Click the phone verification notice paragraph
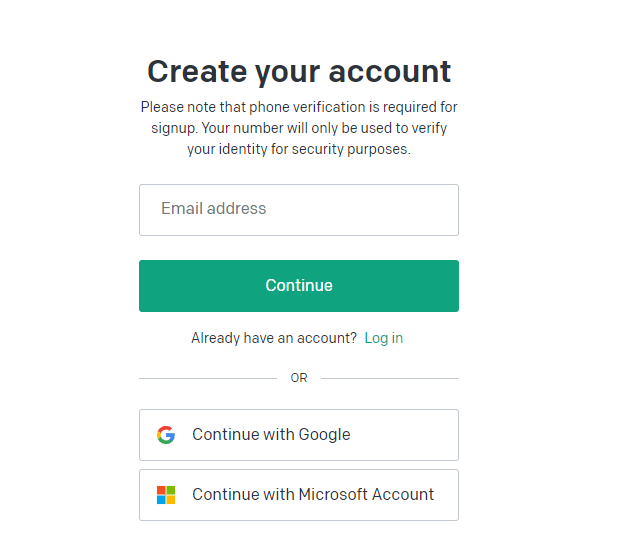 (x=299, y=128)
